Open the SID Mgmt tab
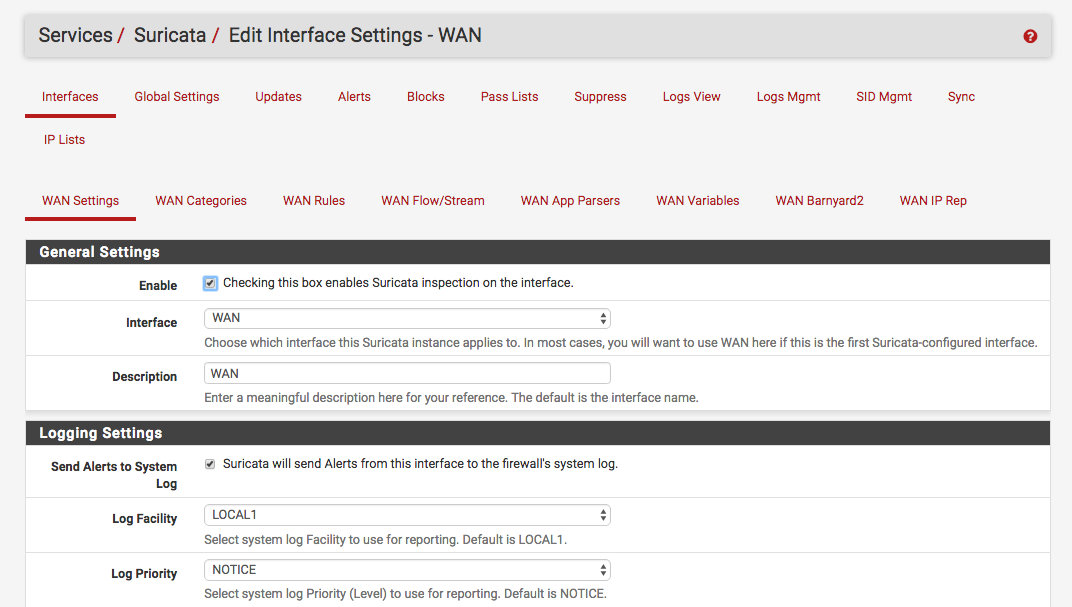 pyautogui.click(x=884, y=97)
